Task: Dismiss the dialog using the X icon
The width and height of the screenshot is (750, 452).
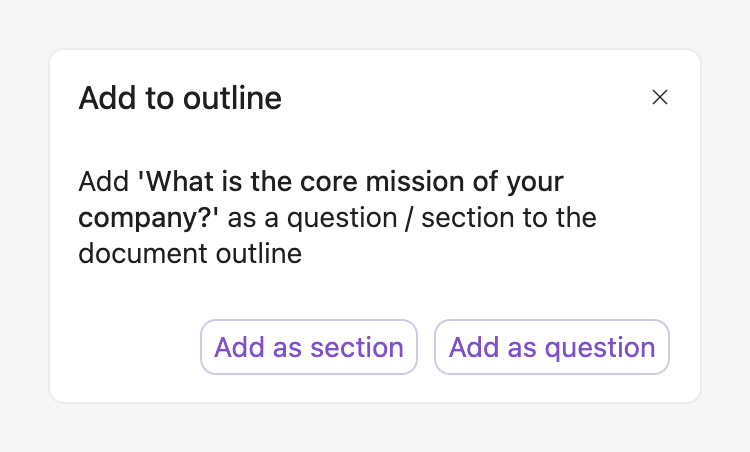Action: pyautogui.click(x=659, y=97)
